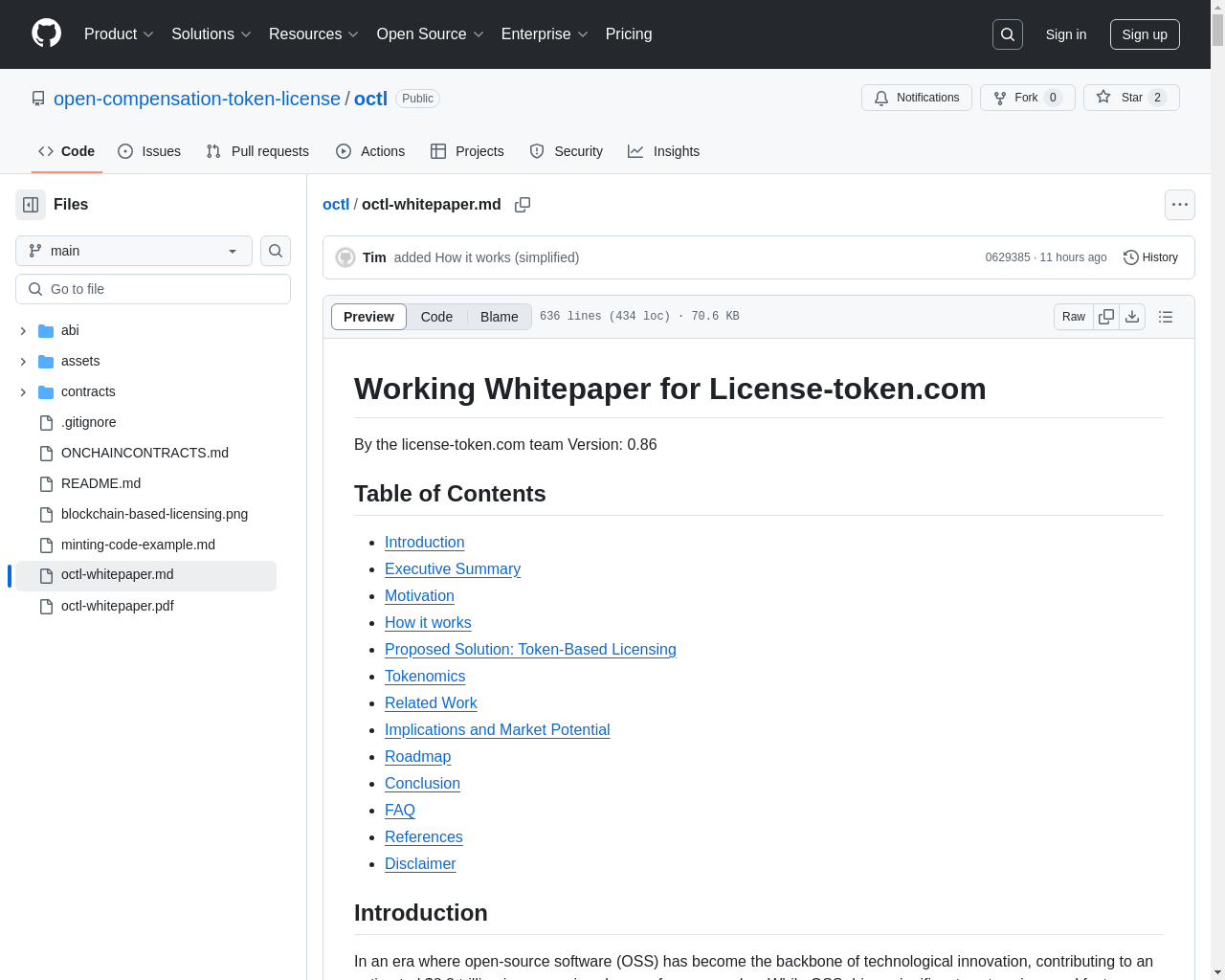Expand the Open Source menu
This screenshot has width=1225, height=980.
point(431,34)
